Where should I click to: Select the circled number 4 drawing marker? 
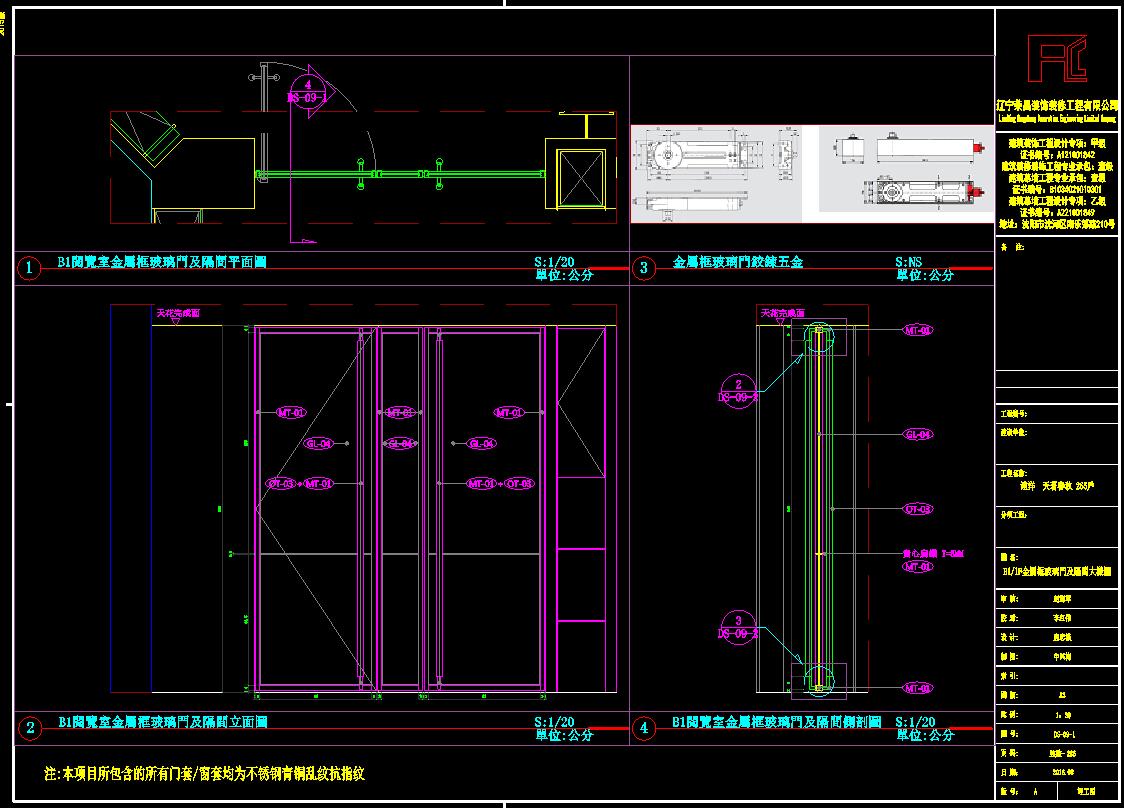coord(644,728)
